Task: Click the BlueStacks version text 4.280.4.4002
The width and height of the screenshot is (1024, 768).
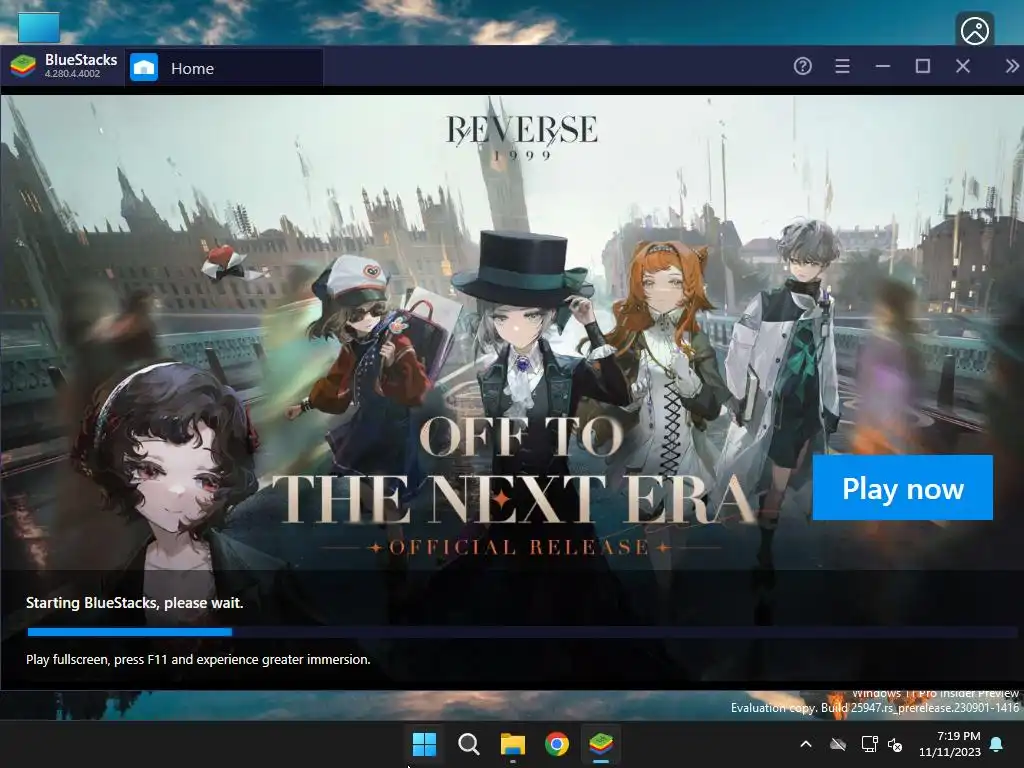Action: point(72,74)
